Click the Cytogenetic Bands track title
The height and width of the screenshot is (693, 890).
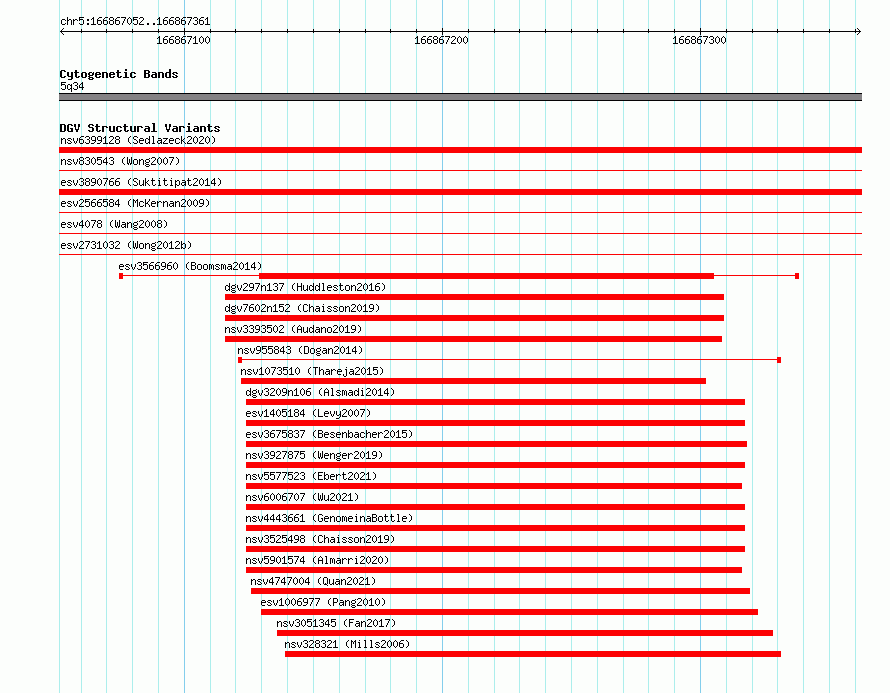(x=119, y=74)
